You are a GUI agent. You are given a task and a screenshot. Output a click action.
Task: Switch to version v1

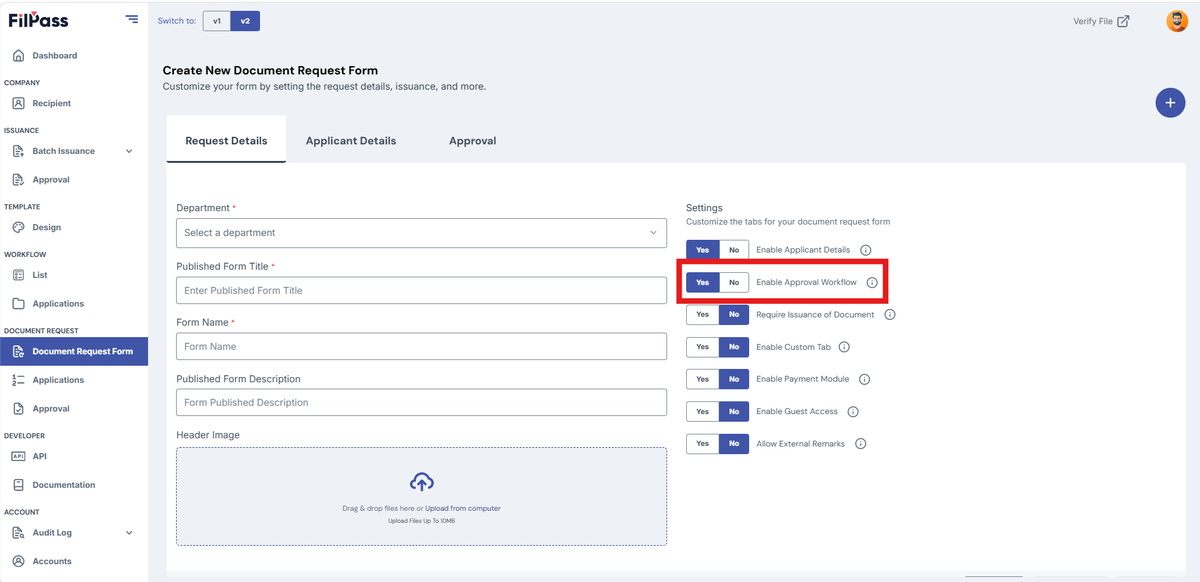pyautogui.click(x=216, y=21)
